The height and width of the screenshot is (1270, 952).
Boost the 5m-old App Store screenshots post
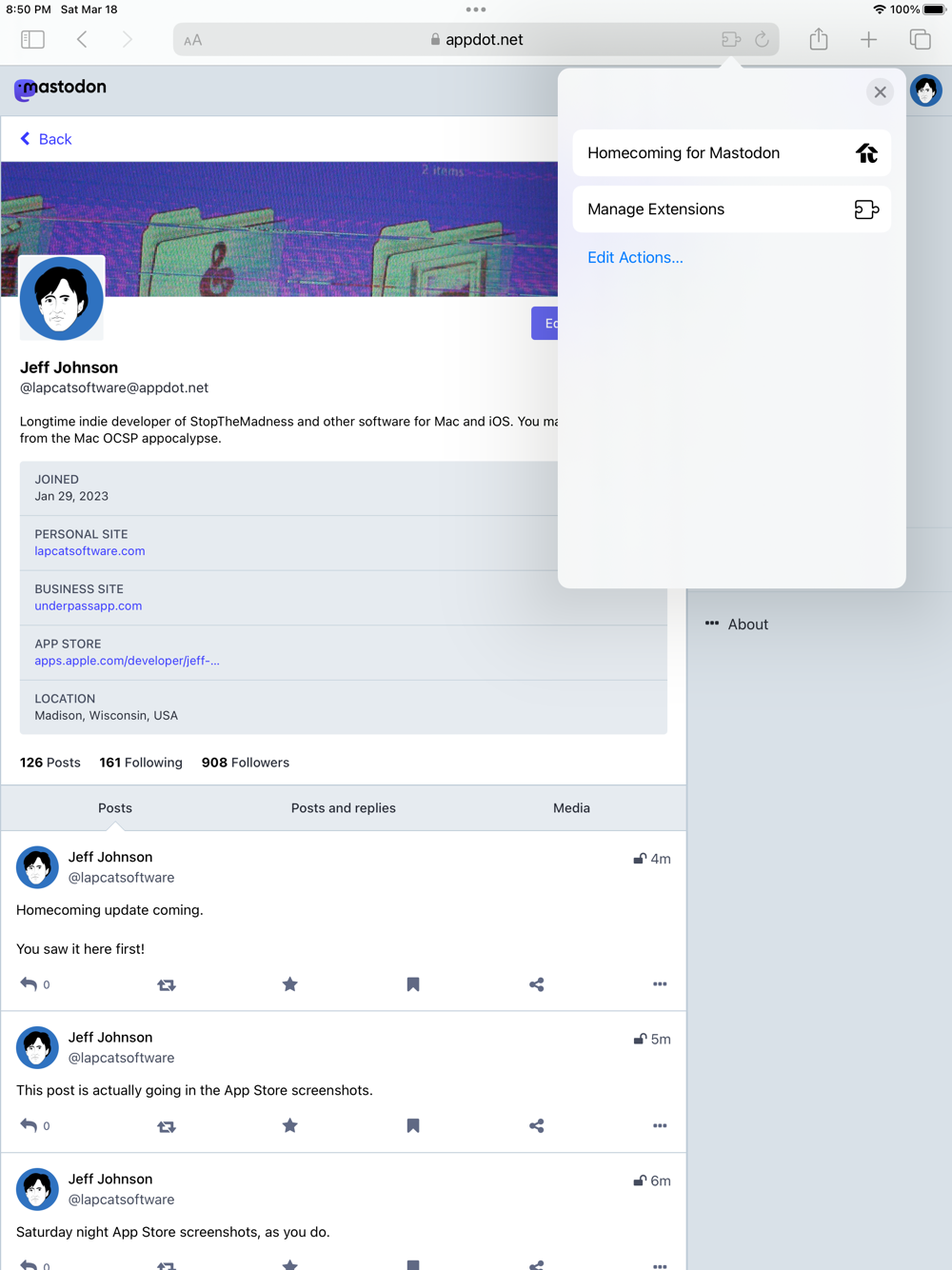167,1127
